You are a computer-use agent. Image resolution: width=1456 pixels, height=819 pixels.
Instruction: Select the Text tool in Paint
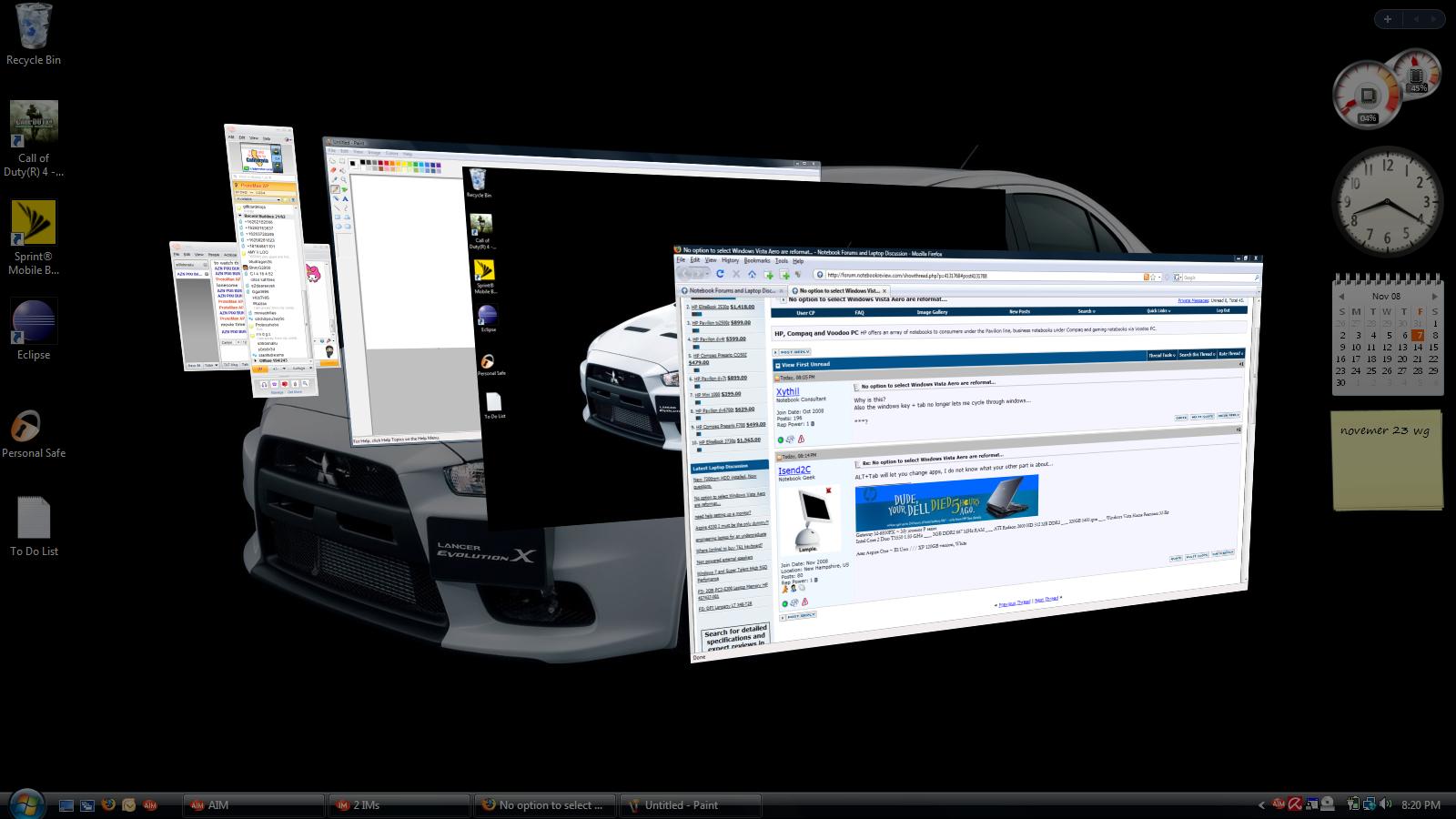pos(346,197)
